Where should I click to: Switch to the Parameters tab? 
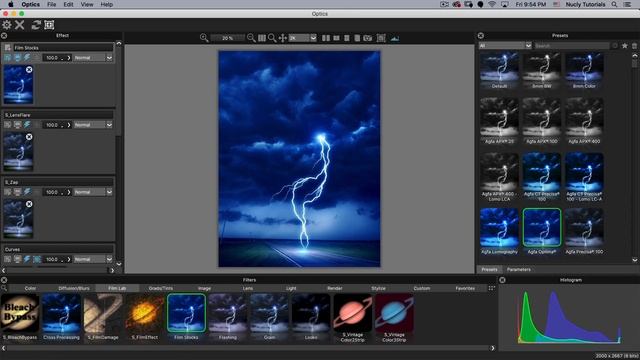pos(518,269)
